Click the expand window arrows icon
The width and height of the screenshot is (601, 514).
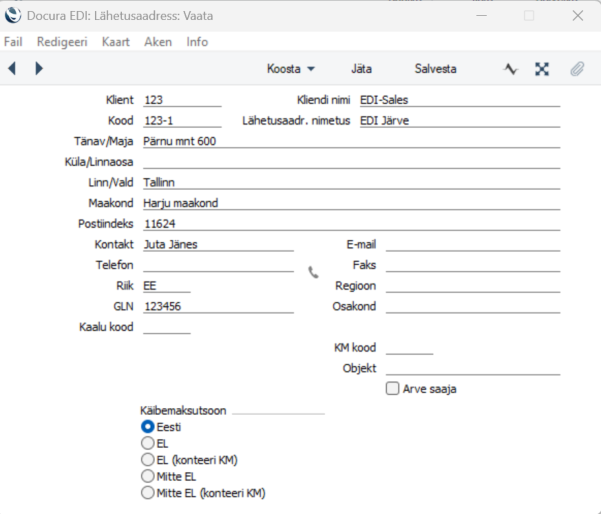[x=542, y=69]
